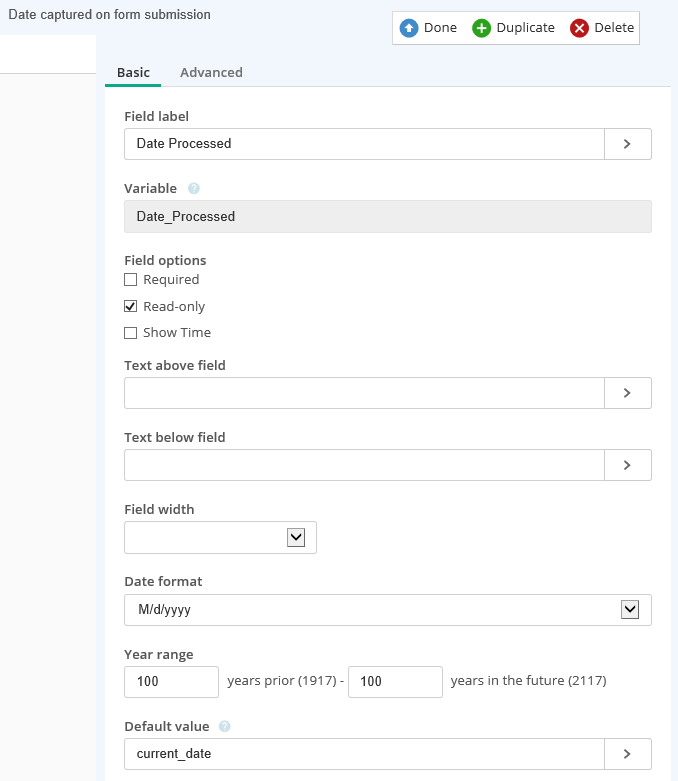Click the arrow button beside Text above field
Screen dimensions: 678x781
[x=627, y=393]
